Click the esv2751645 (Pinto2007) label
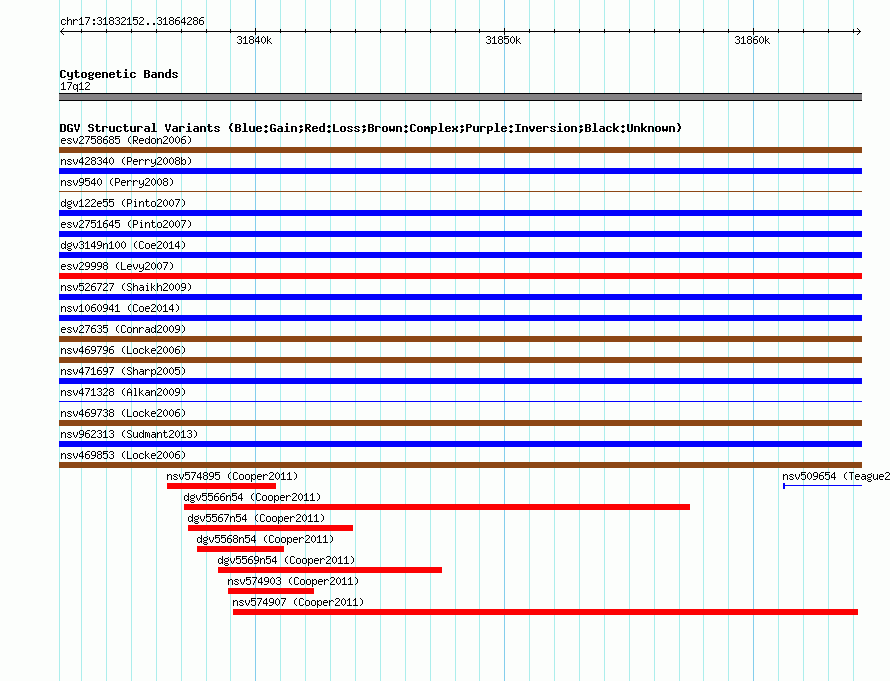 [x=126, y=224]
